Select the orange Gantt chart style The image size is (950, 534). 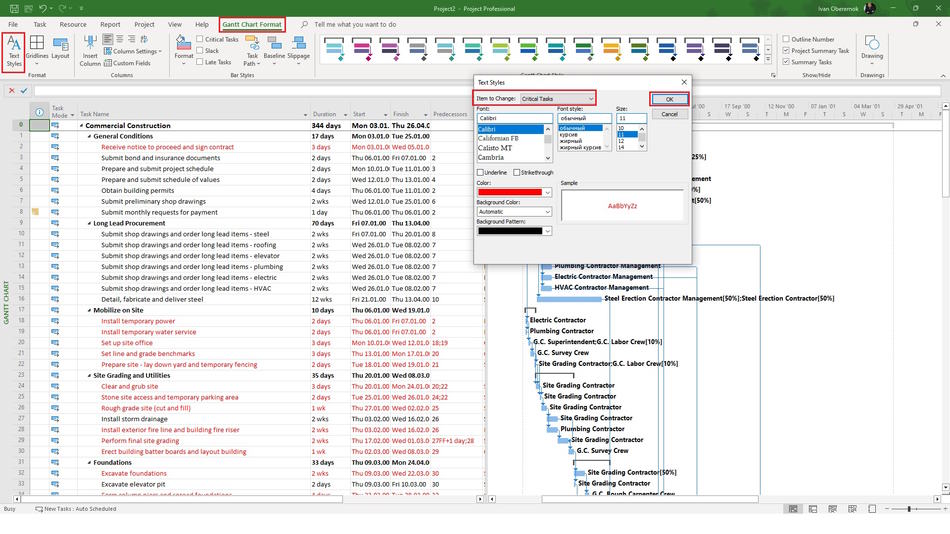(611, 49)
